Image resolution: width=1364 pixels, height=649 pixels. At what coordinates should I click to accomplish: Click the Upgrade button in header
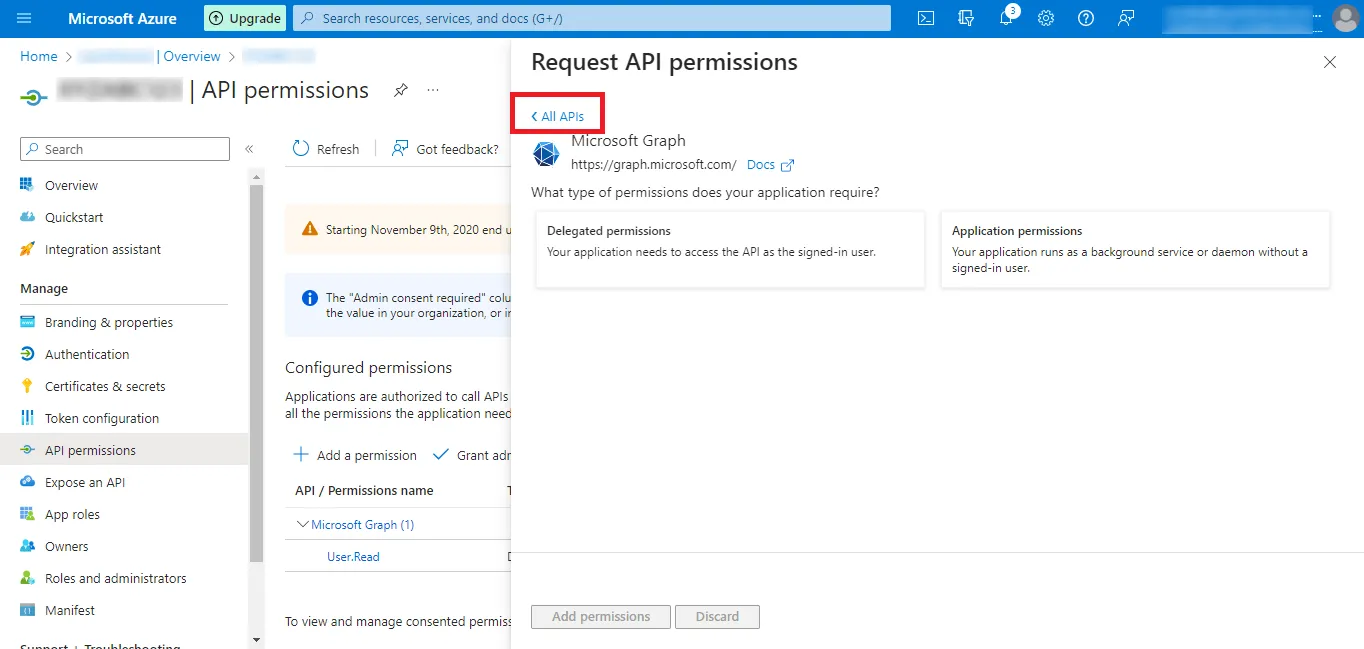click(245, 18)
